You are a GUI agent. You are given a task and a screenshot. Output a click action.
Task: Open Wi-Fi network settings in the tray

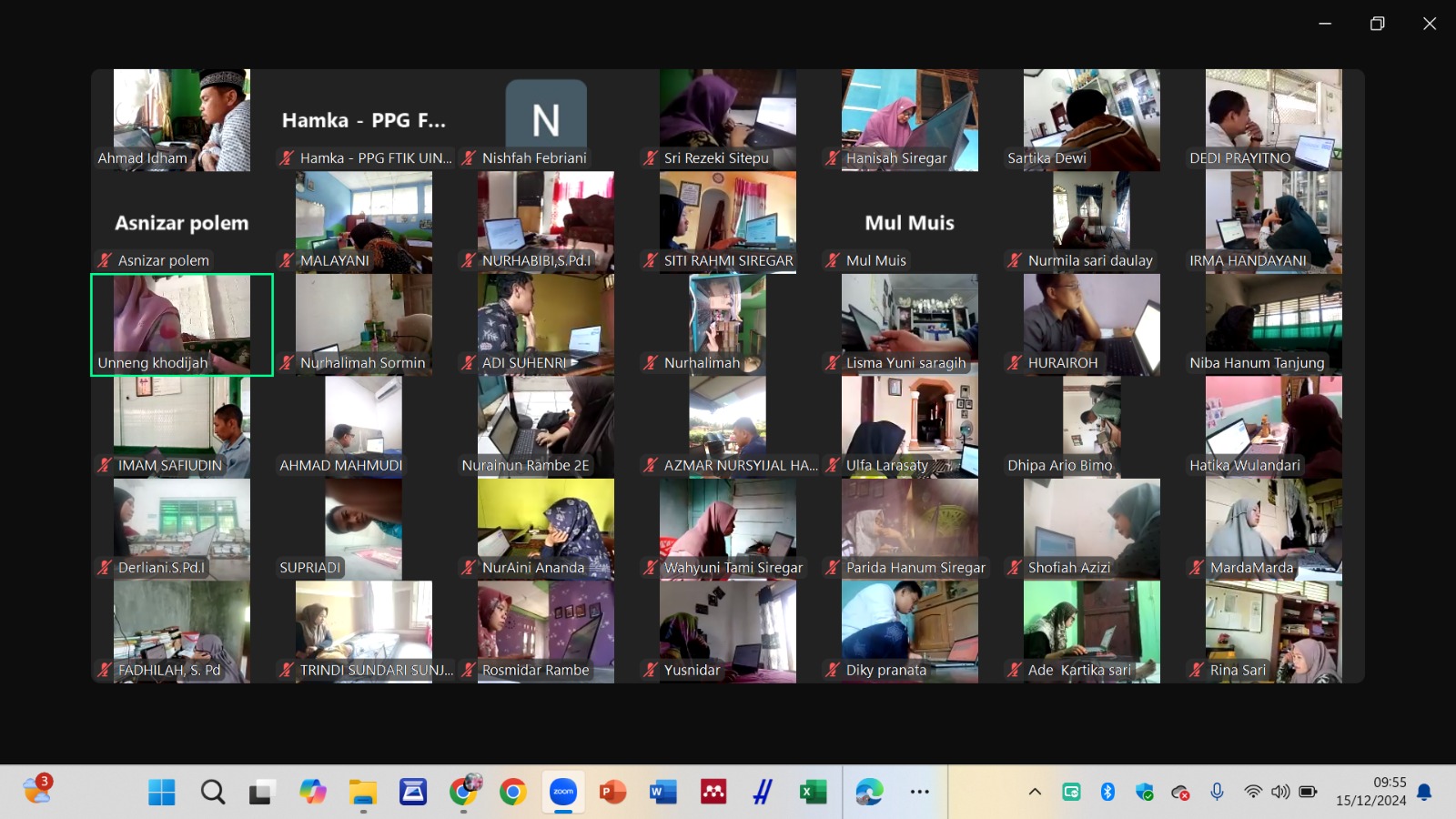[1253, 792]
